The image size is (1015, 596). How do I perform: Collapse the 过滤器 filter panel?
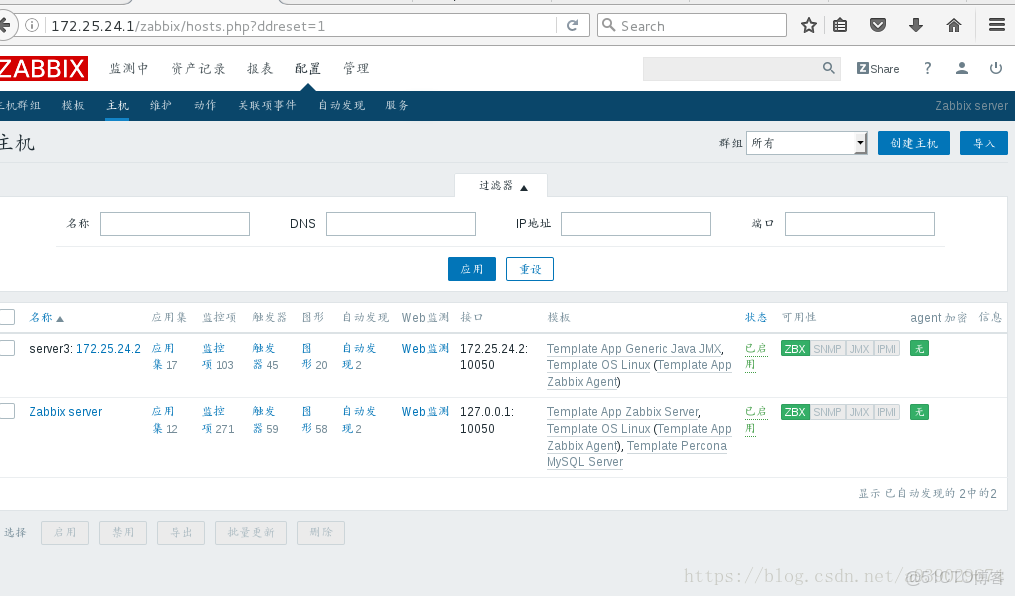coord(500,185)
